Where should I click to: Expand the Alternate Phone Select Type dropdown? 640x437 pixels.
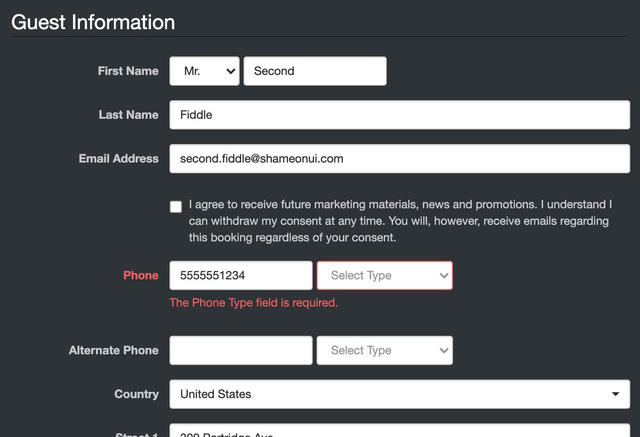pos(384,351)
